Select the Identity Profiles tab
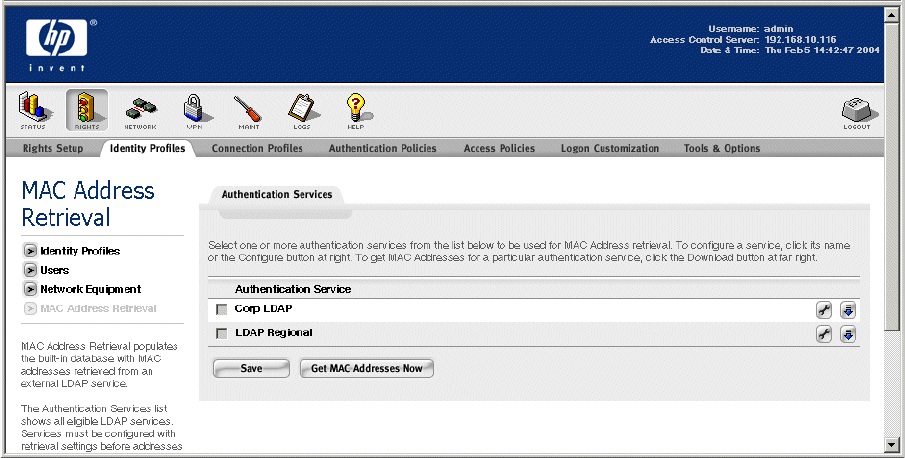This screenshot has width=905, height=458. coord(148,148)
